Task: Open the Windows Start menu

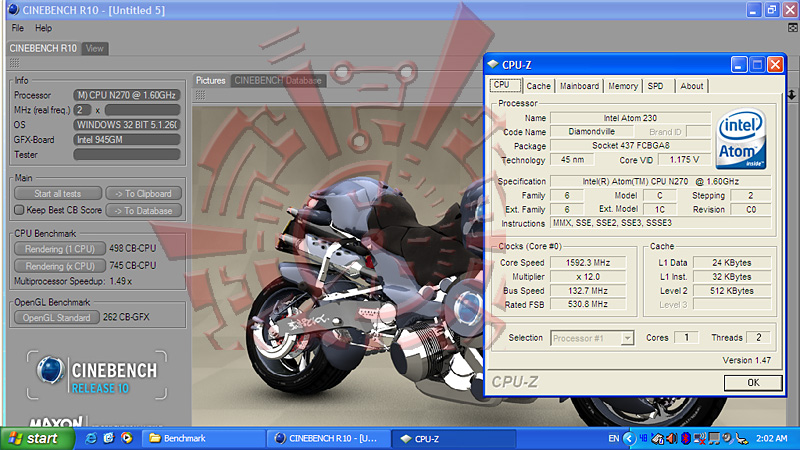Action: coord(38,438)
